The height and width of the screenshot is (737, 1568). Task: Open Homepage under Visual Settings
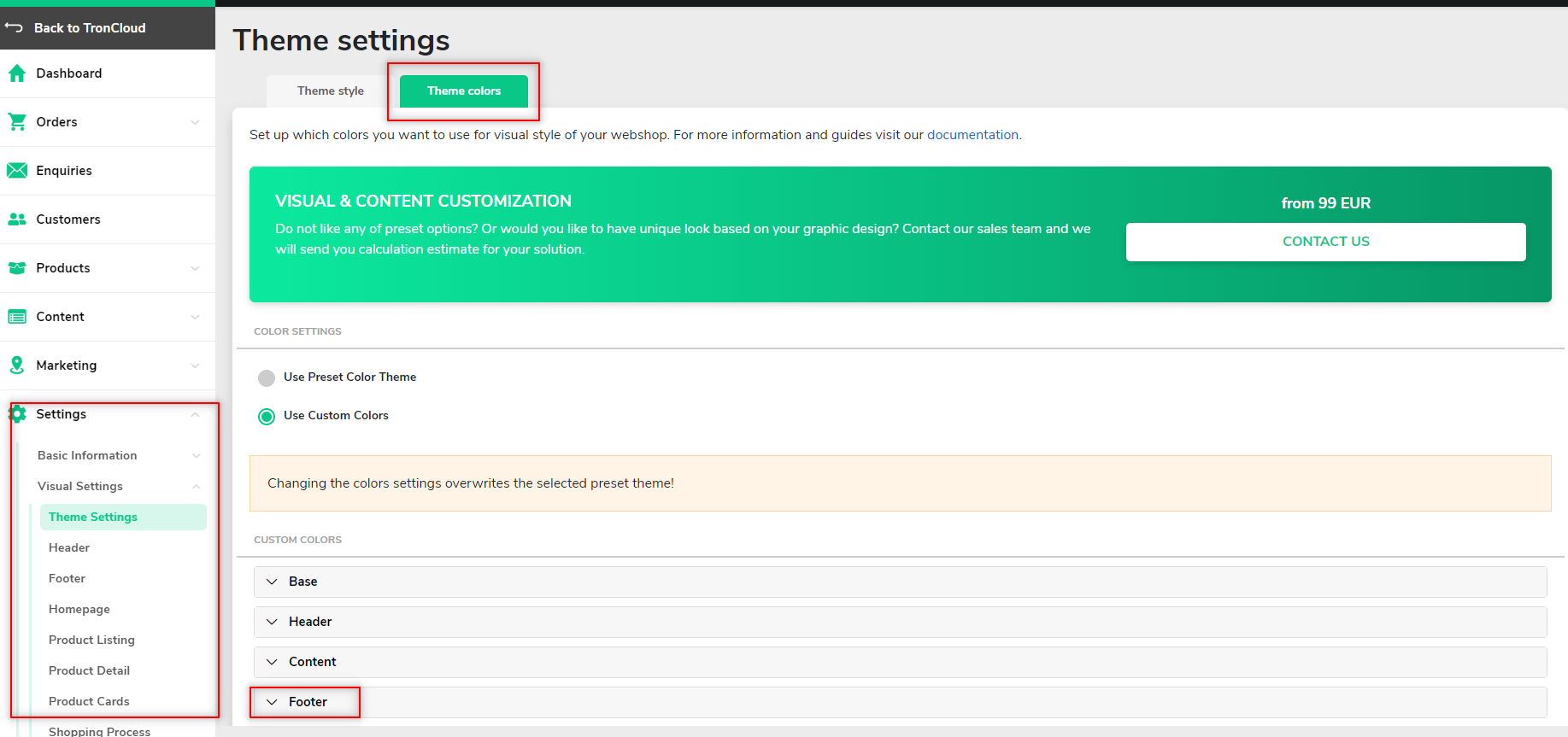click(x=79, y=610)
